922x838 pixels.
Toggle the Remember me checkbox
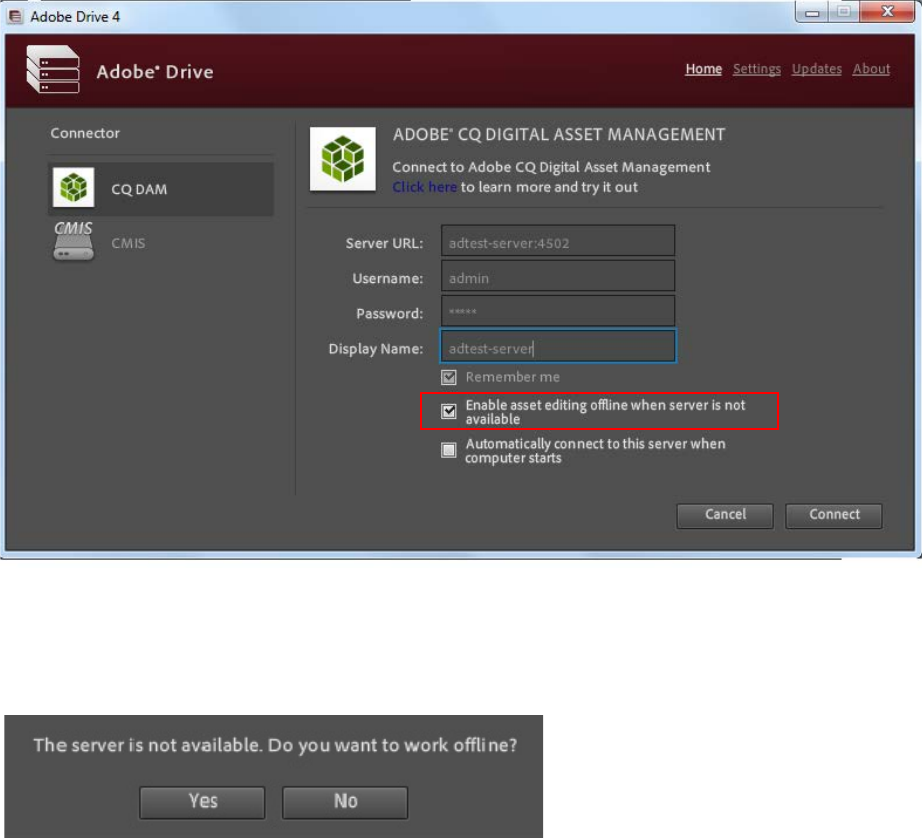449,377
